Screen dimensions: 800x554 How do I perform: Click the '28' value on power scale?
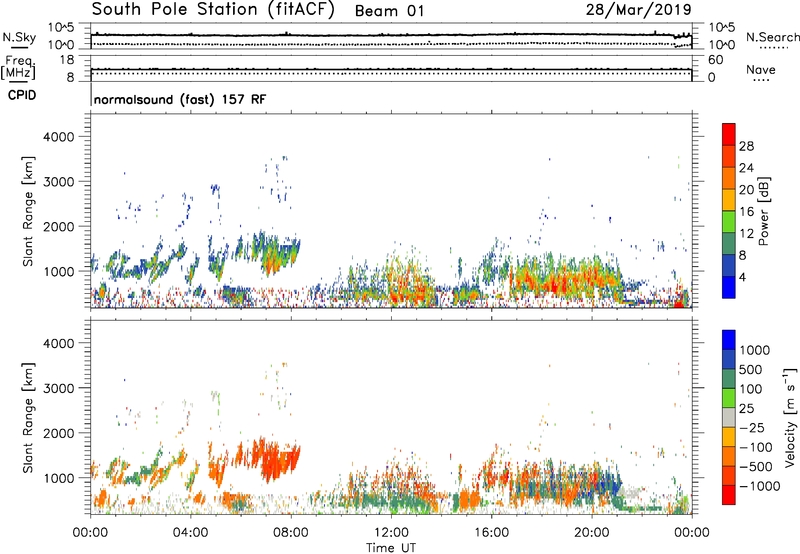point(746,146)
